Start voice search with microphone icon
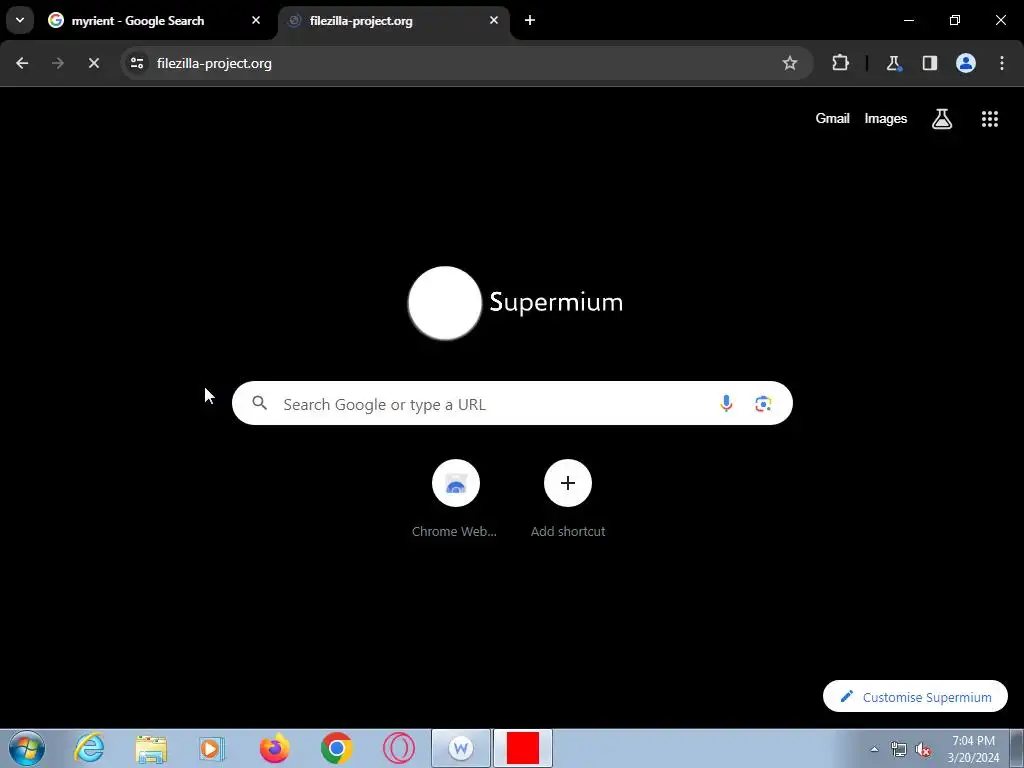 (x=726, y=404)
